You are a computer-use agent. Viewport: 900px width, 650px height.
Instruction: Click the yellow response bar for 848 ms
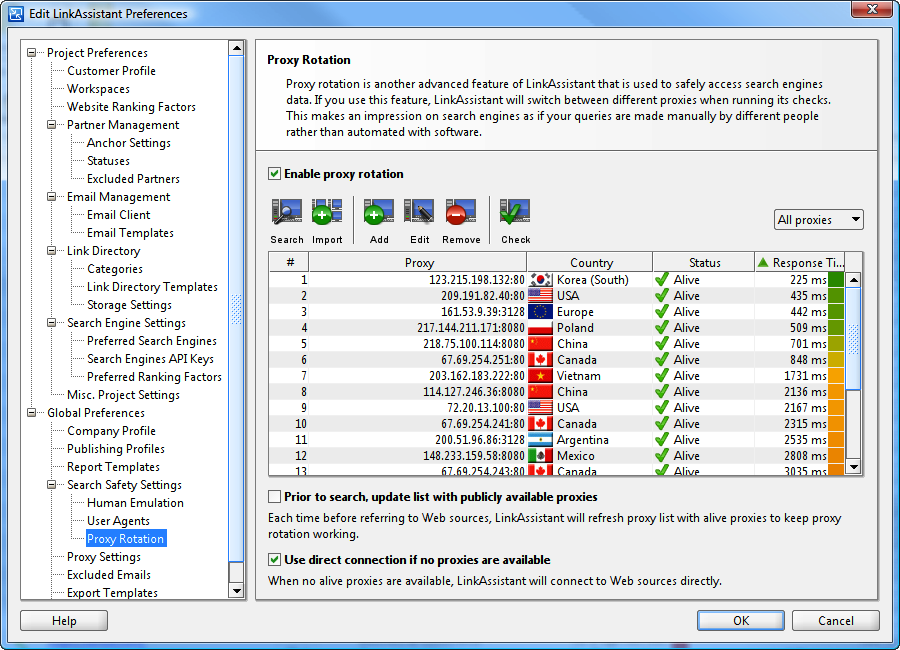coord(836,359)
